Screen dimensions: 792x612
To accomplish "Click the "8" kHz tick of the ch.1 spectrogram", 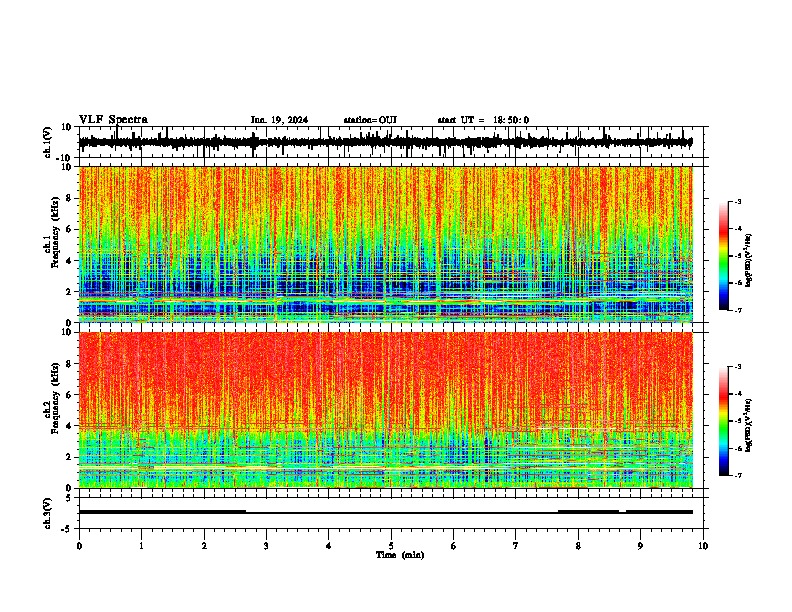I will (x=70, y=198).
